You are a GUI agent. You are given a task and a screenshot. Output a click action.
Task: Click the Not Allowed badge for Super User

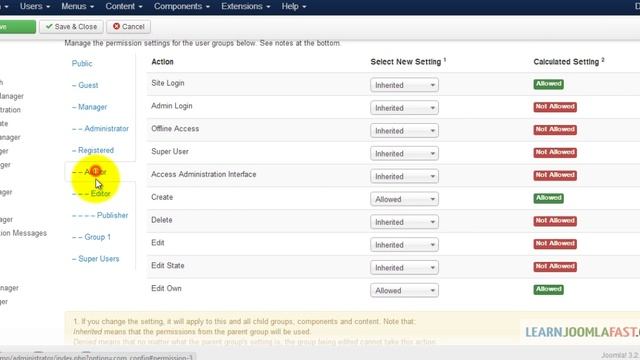555,153
